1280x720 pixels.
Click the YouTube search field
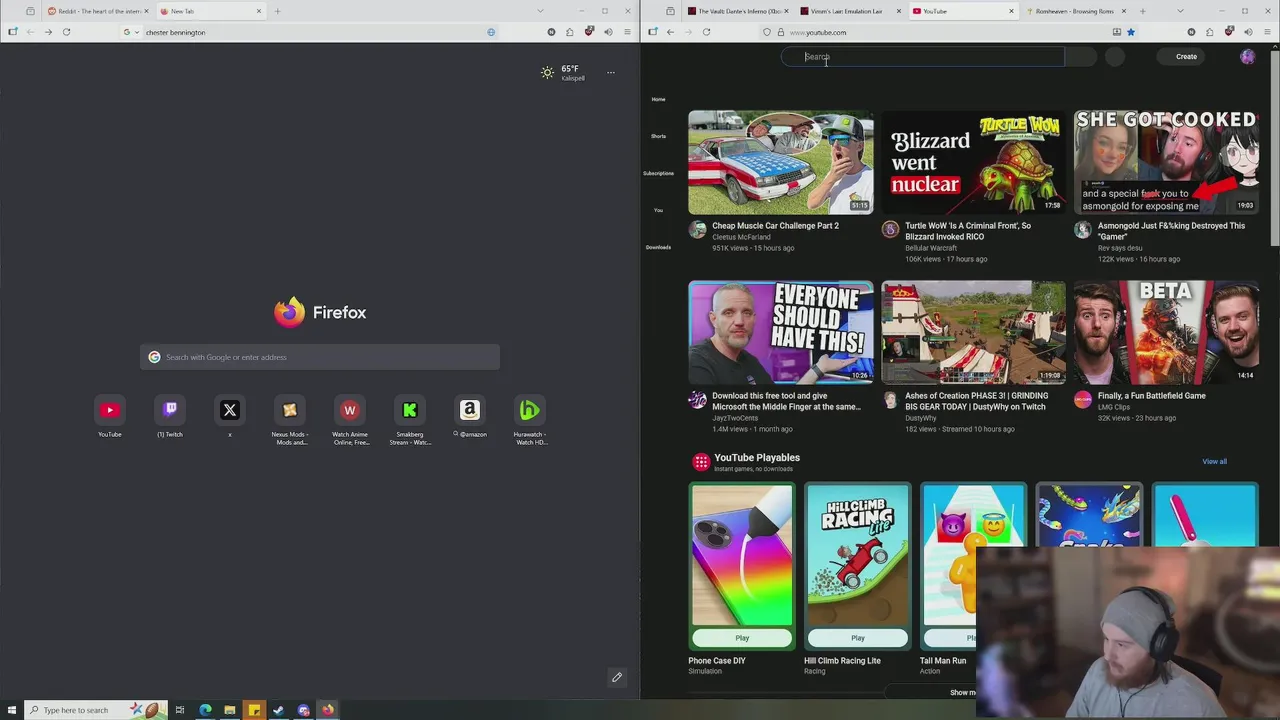(922, 57)
